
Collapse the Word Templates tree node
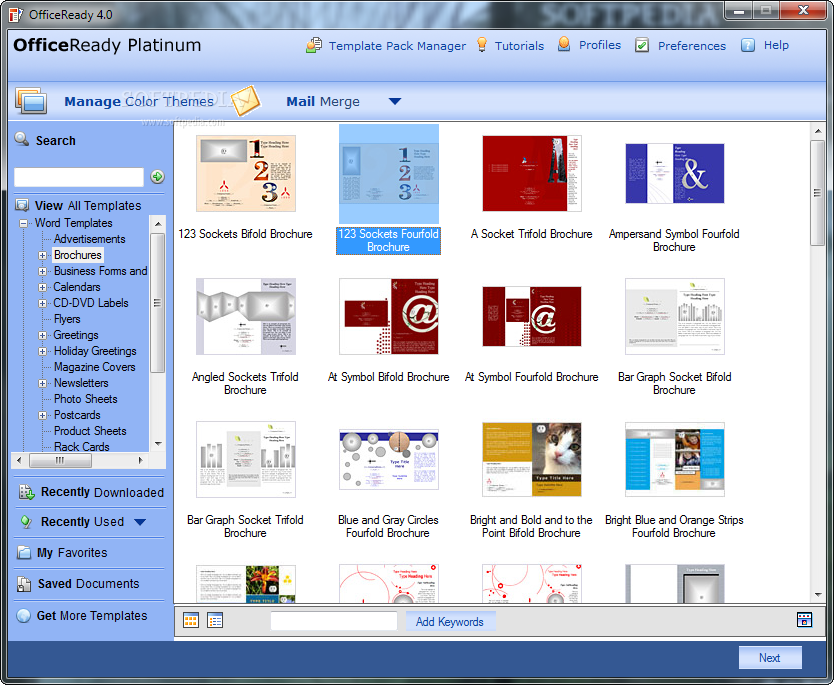point(23,223)
